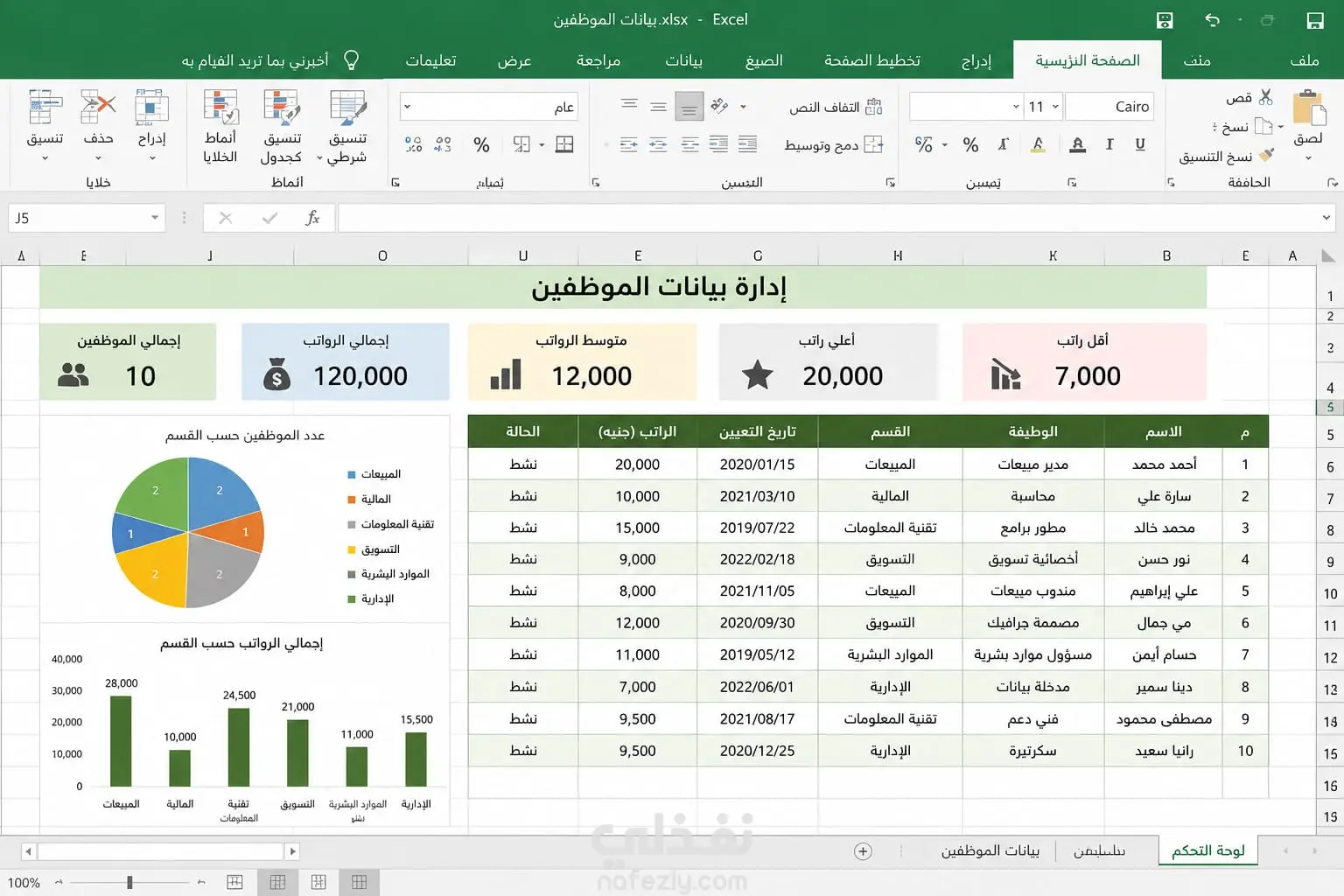Click the formula bar cancel X icon
The height and width of the screenshot is (896, 1344).
pos(226,218)
